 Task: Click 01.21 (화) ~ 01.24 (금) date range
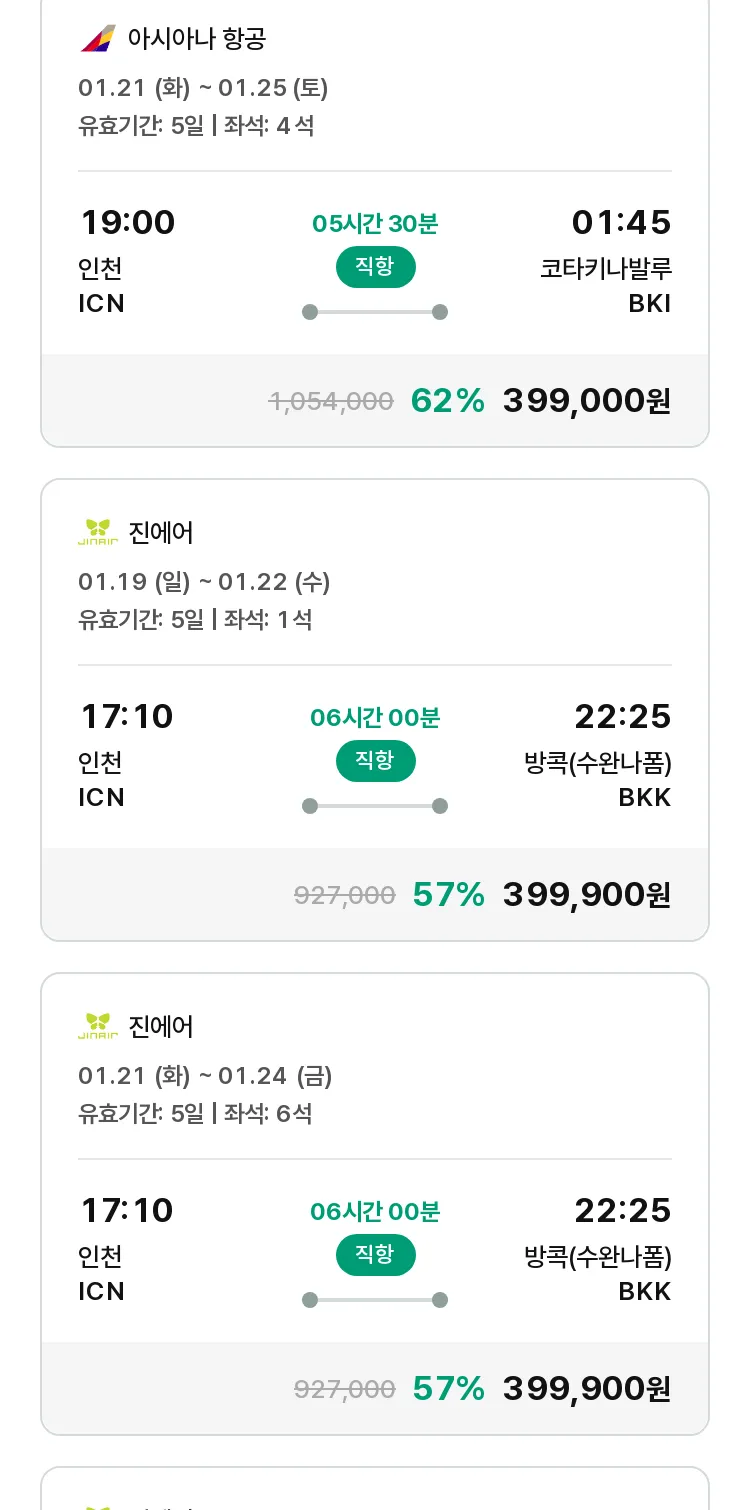point(205,1076)
